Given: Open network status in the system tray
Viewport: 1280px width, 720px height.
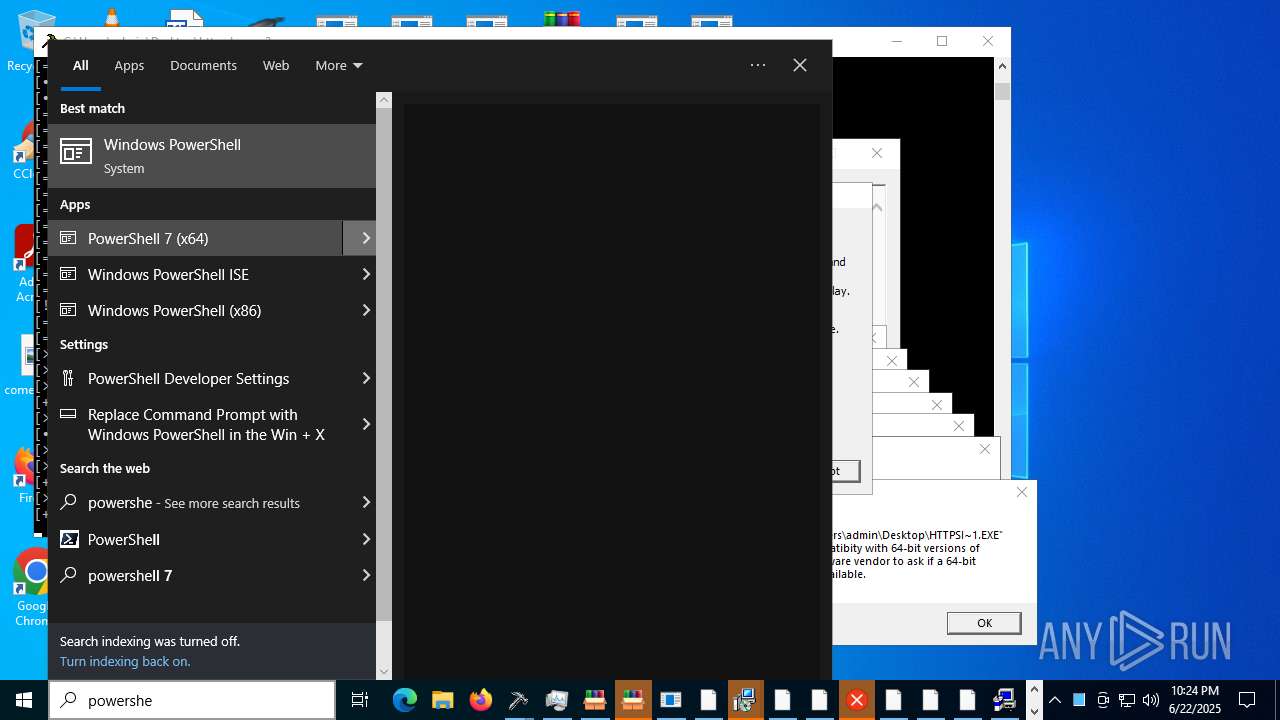Looking at the screenshot, I should coord(1127,700).
